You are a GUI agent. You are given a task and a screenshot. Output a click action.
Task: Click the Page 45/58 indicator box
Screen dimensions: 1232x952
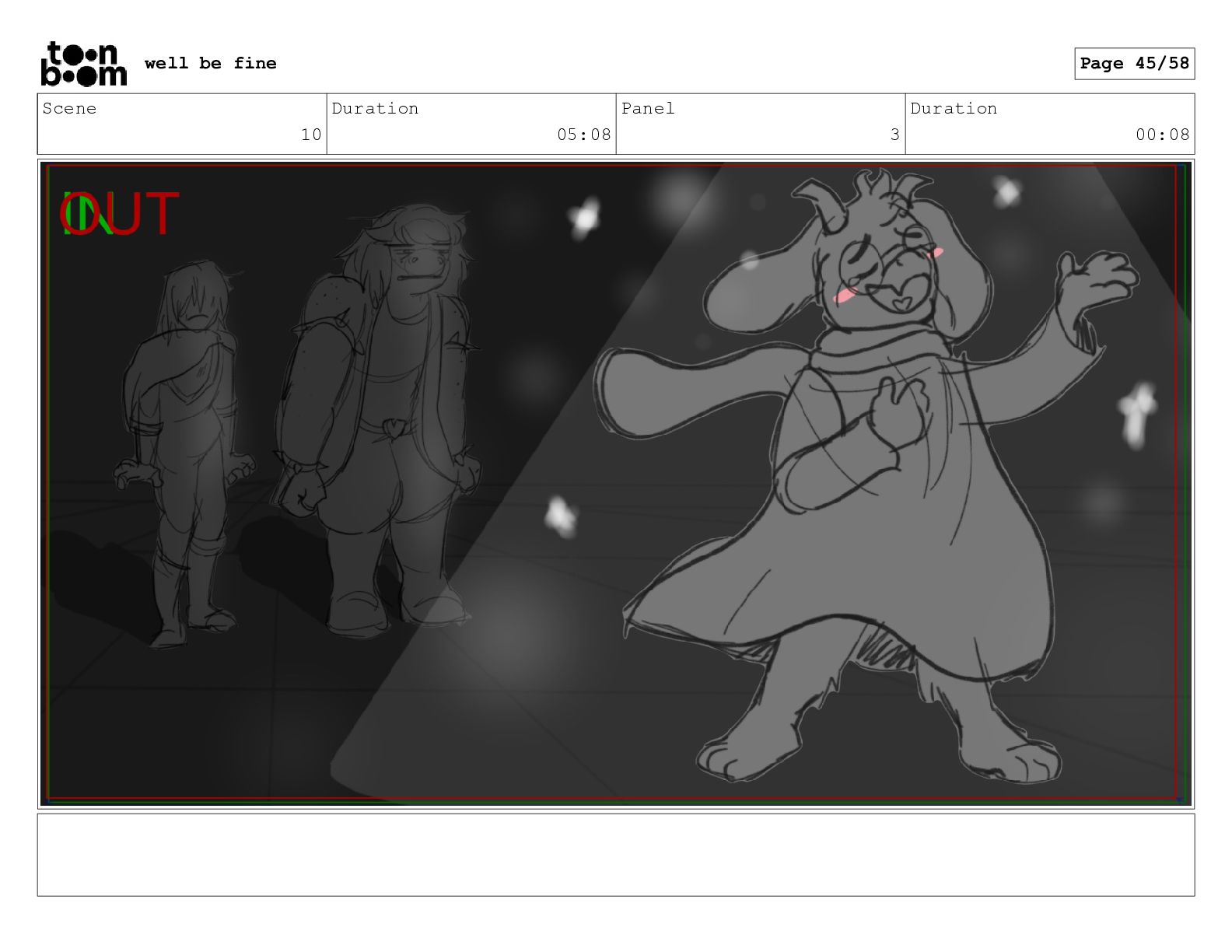1134,64
